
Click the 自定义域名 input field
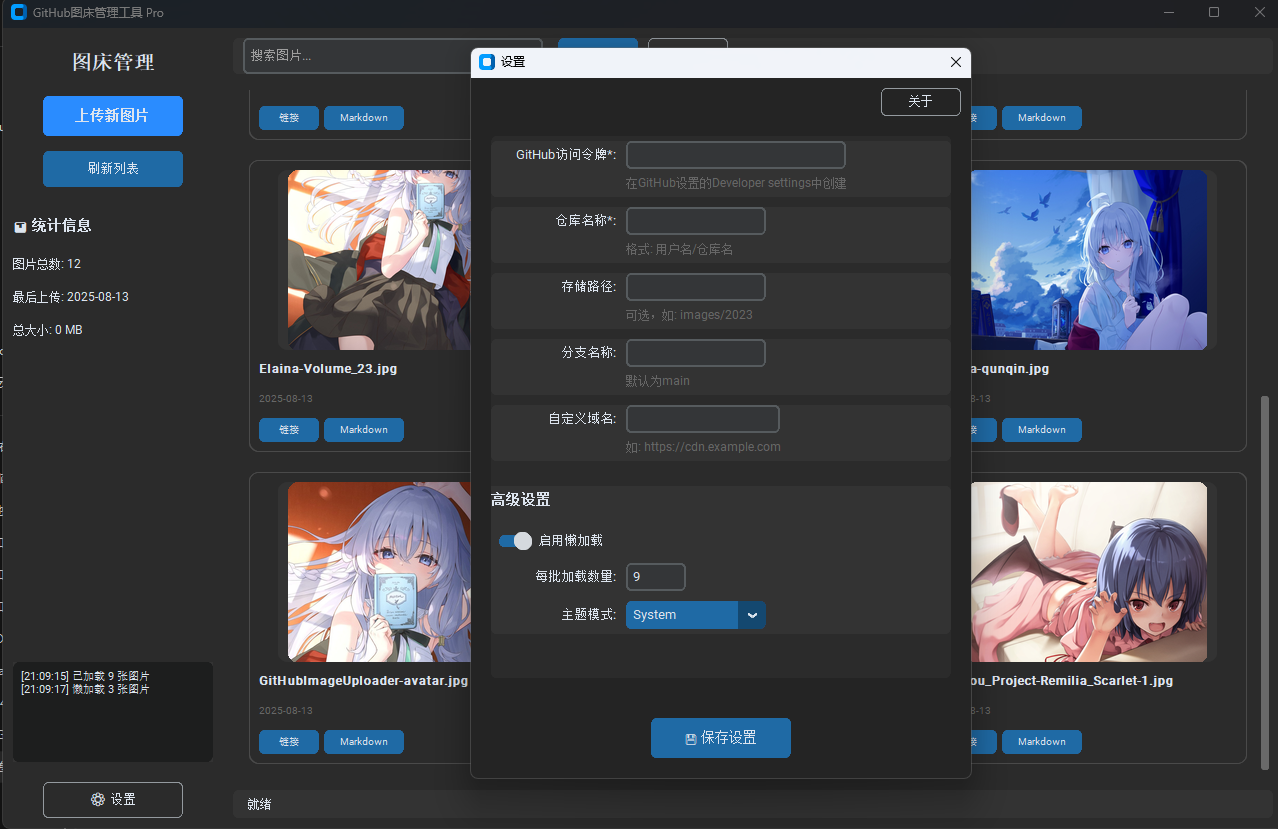[x=702, y=419]
